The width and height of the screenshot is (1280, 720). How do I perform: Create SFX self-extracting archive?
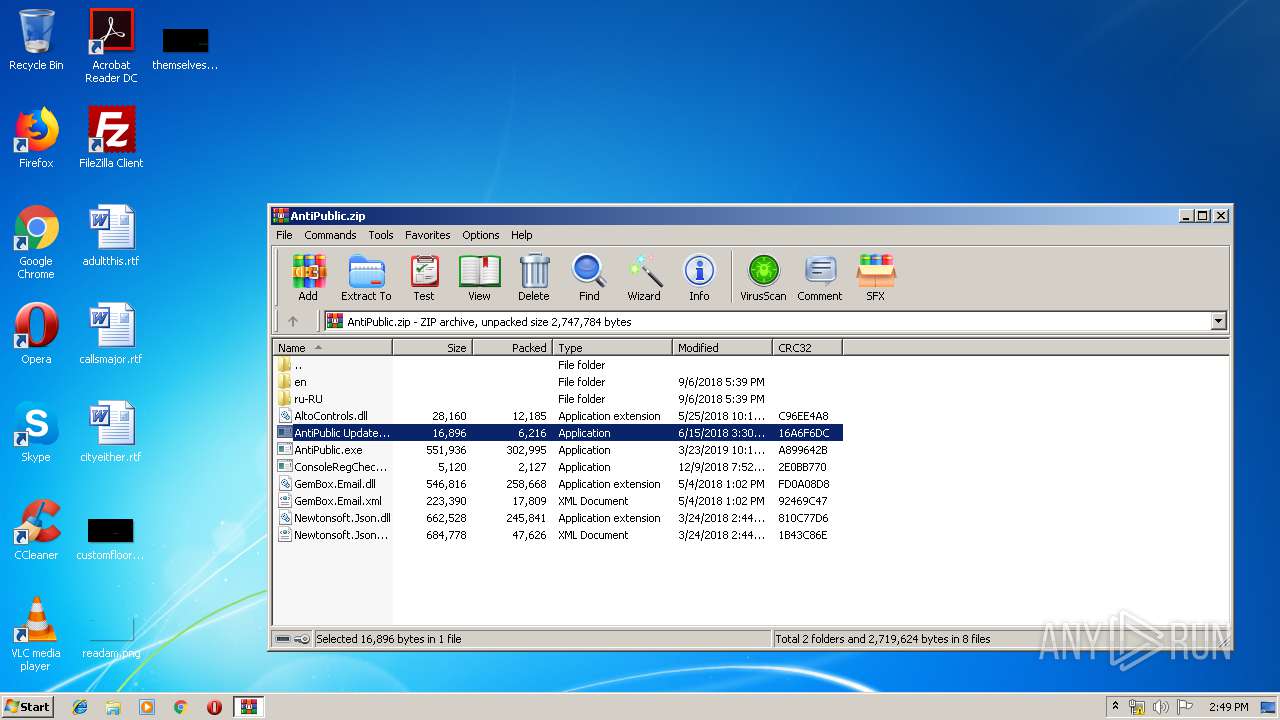875,277
